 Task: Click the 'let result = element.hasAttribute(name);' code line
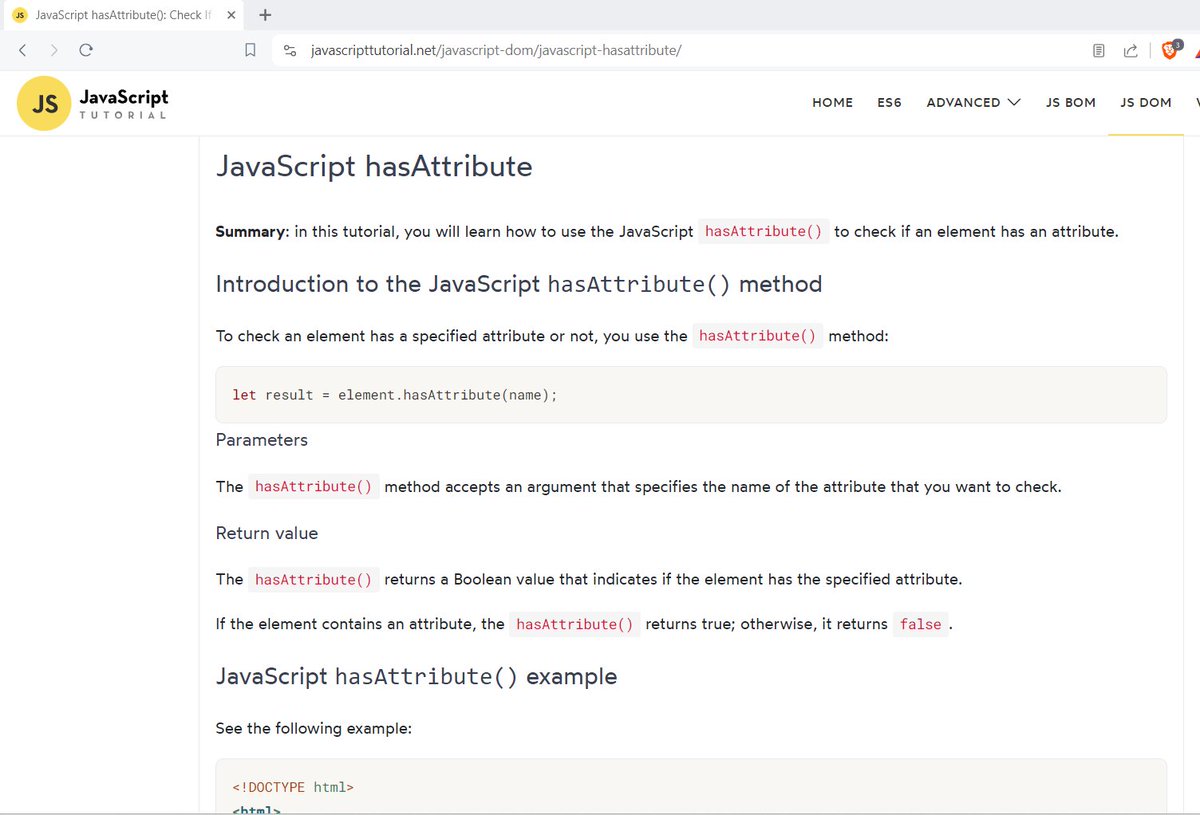394,395
